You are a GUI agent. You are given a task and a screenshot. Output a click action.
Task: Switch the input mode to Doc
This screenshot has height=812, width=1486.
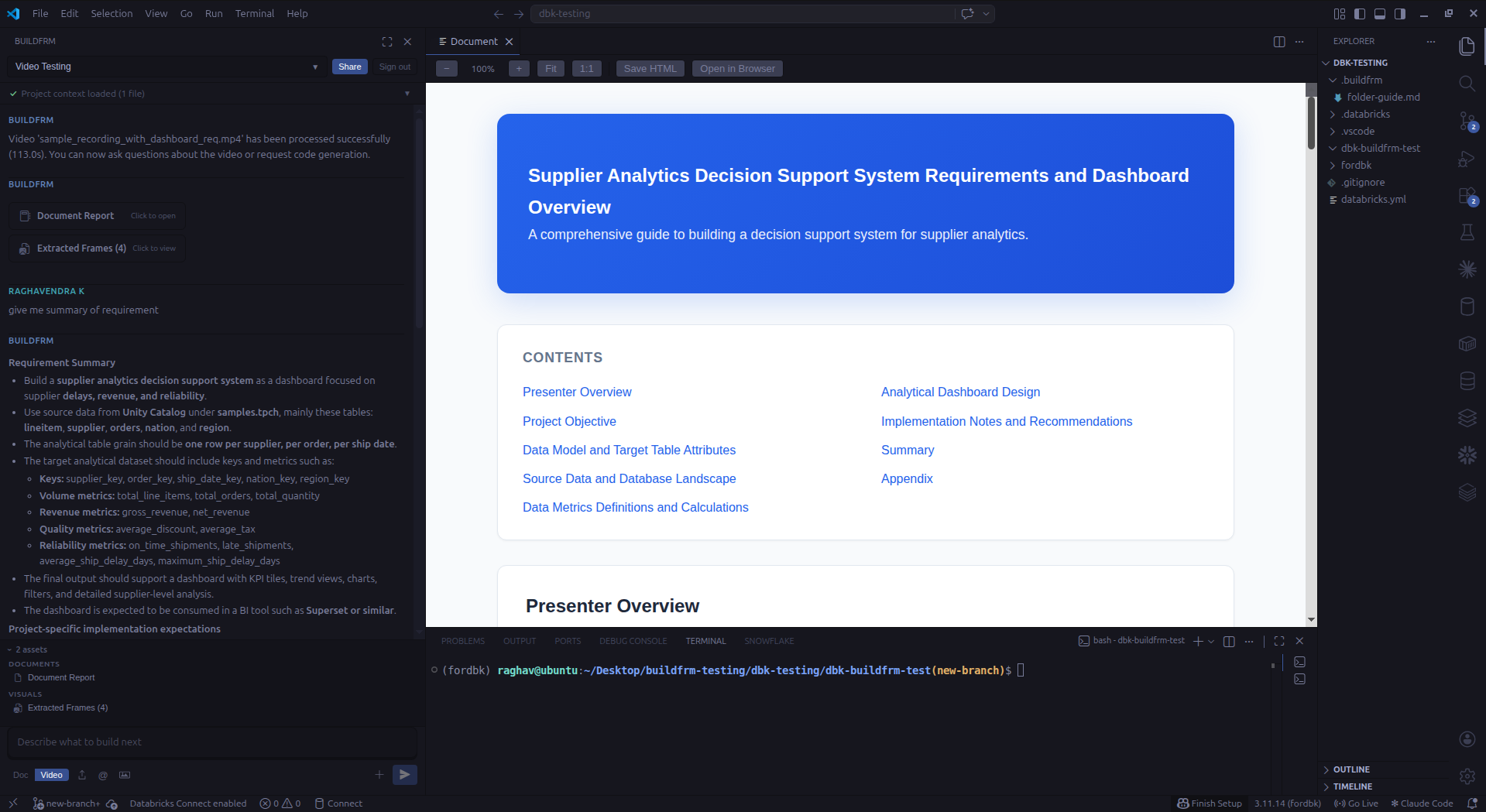coord(20,775)
